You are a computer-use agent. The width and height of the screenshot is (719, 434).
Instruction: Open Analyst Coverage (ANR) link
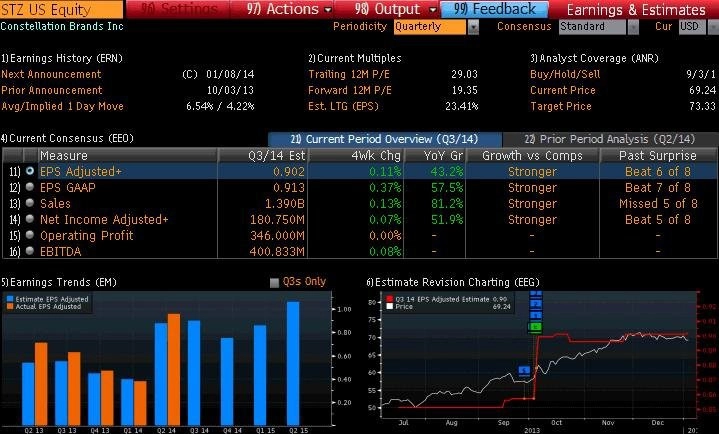pos(594,58)
